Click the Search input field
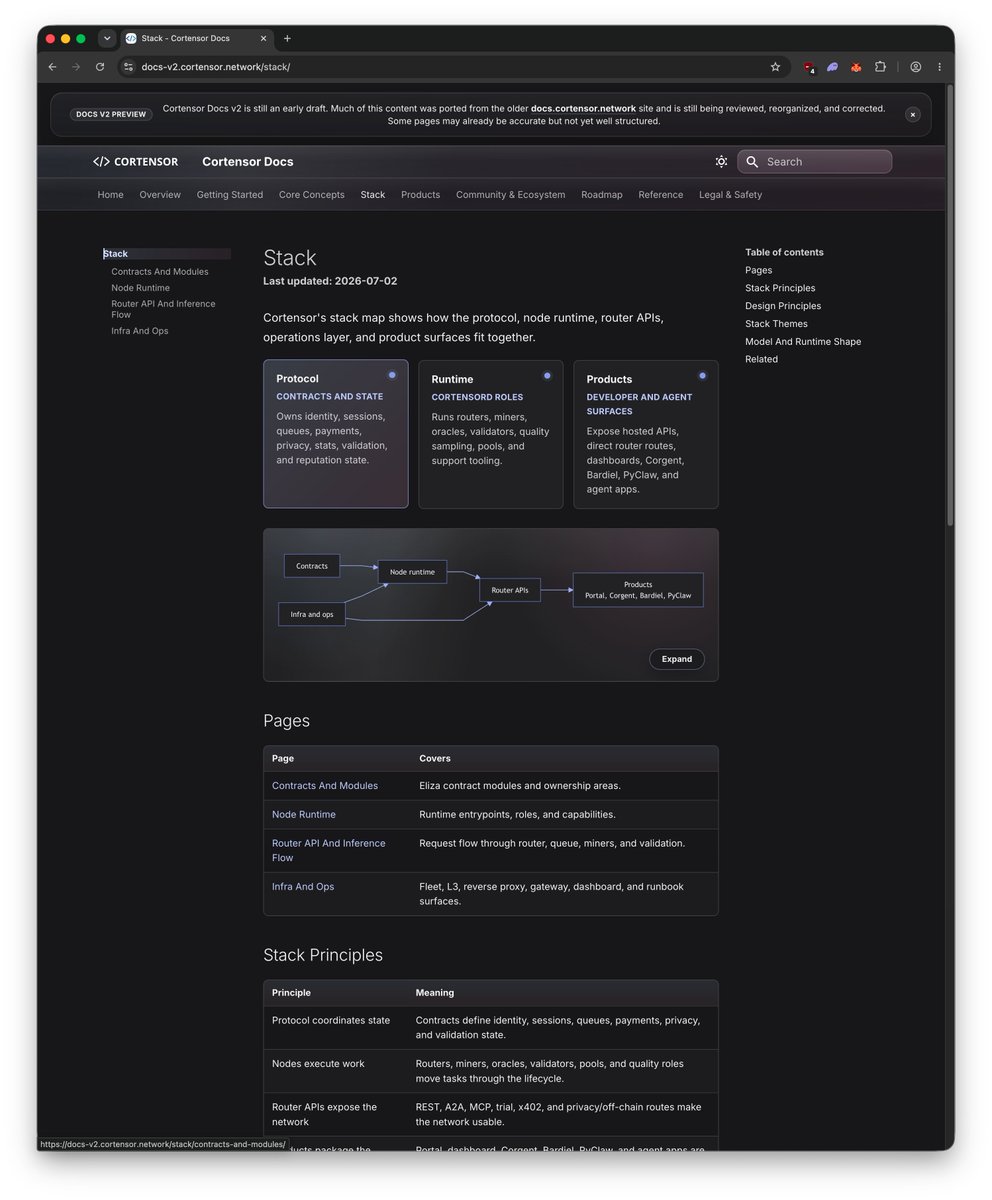 [814, 161]
